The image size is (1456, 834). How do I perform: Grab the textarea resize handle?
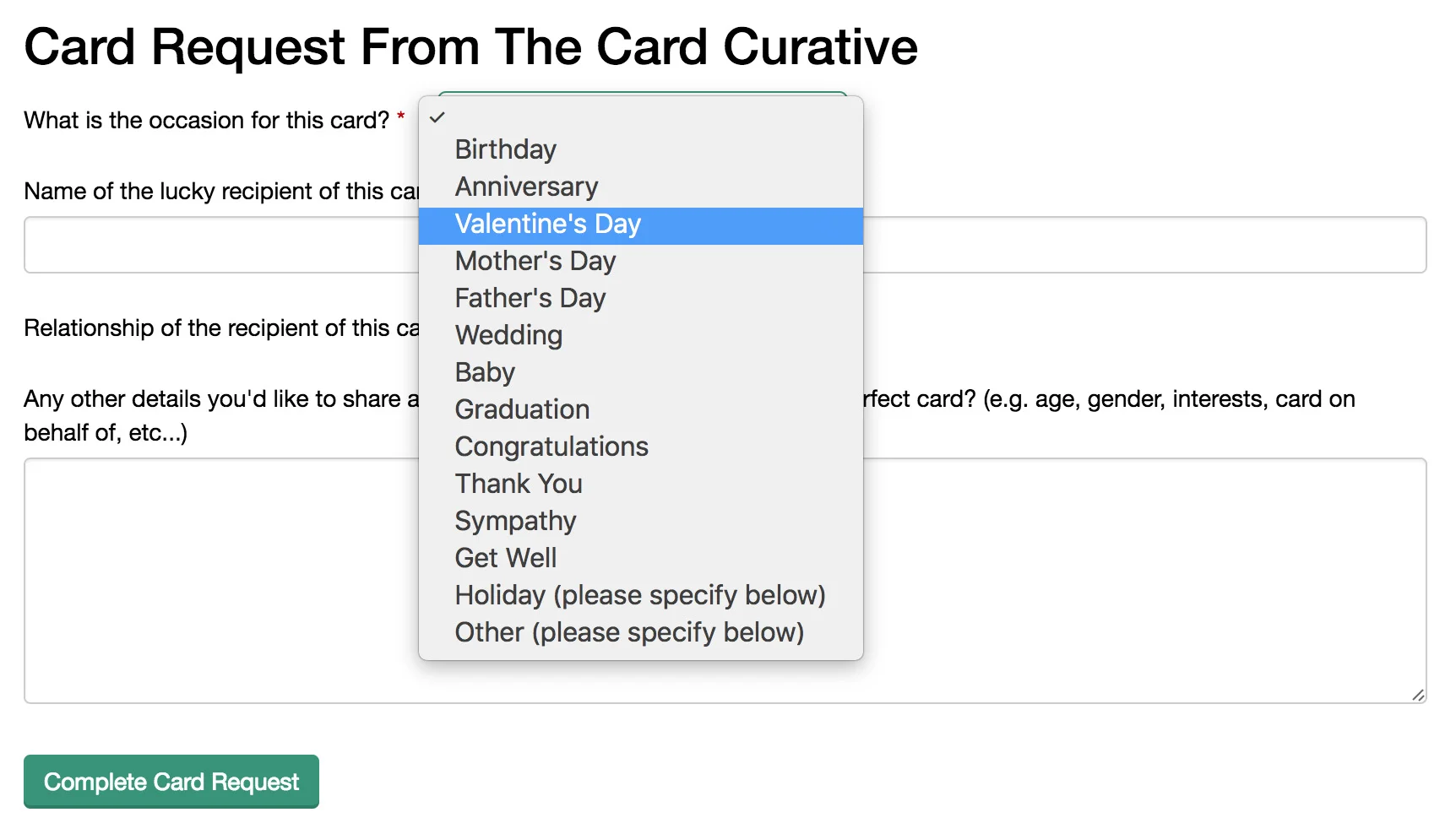pos(1418,695)
